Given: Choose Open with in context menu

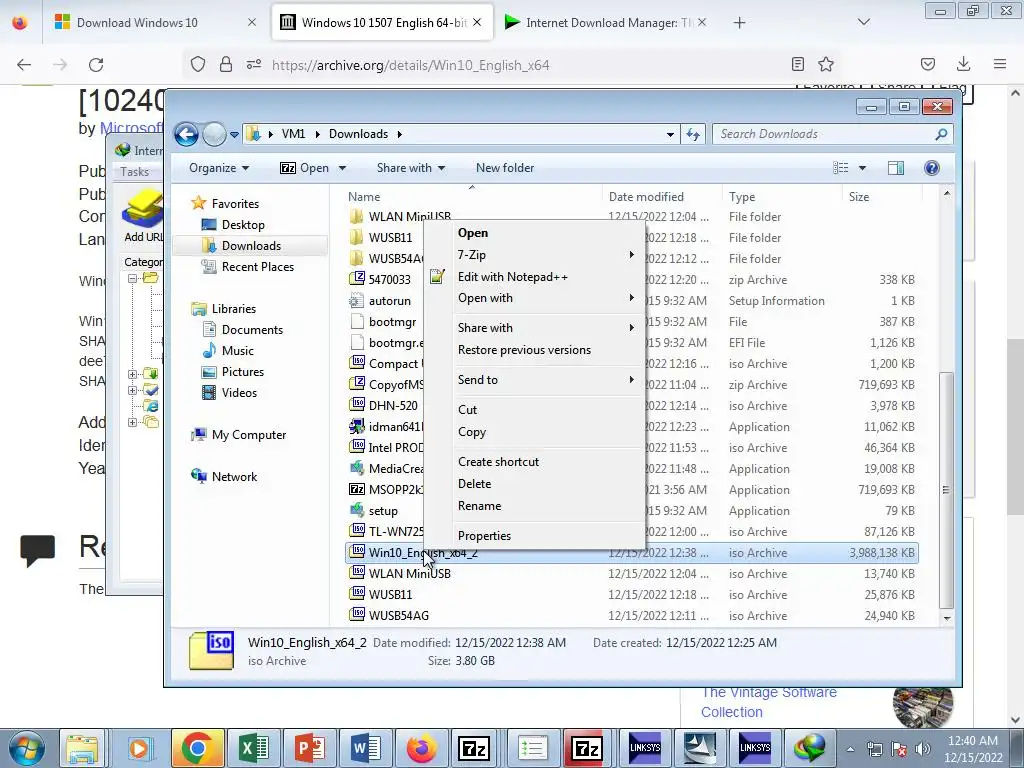Looking at the screenshot, I should (x=485, y=298).
